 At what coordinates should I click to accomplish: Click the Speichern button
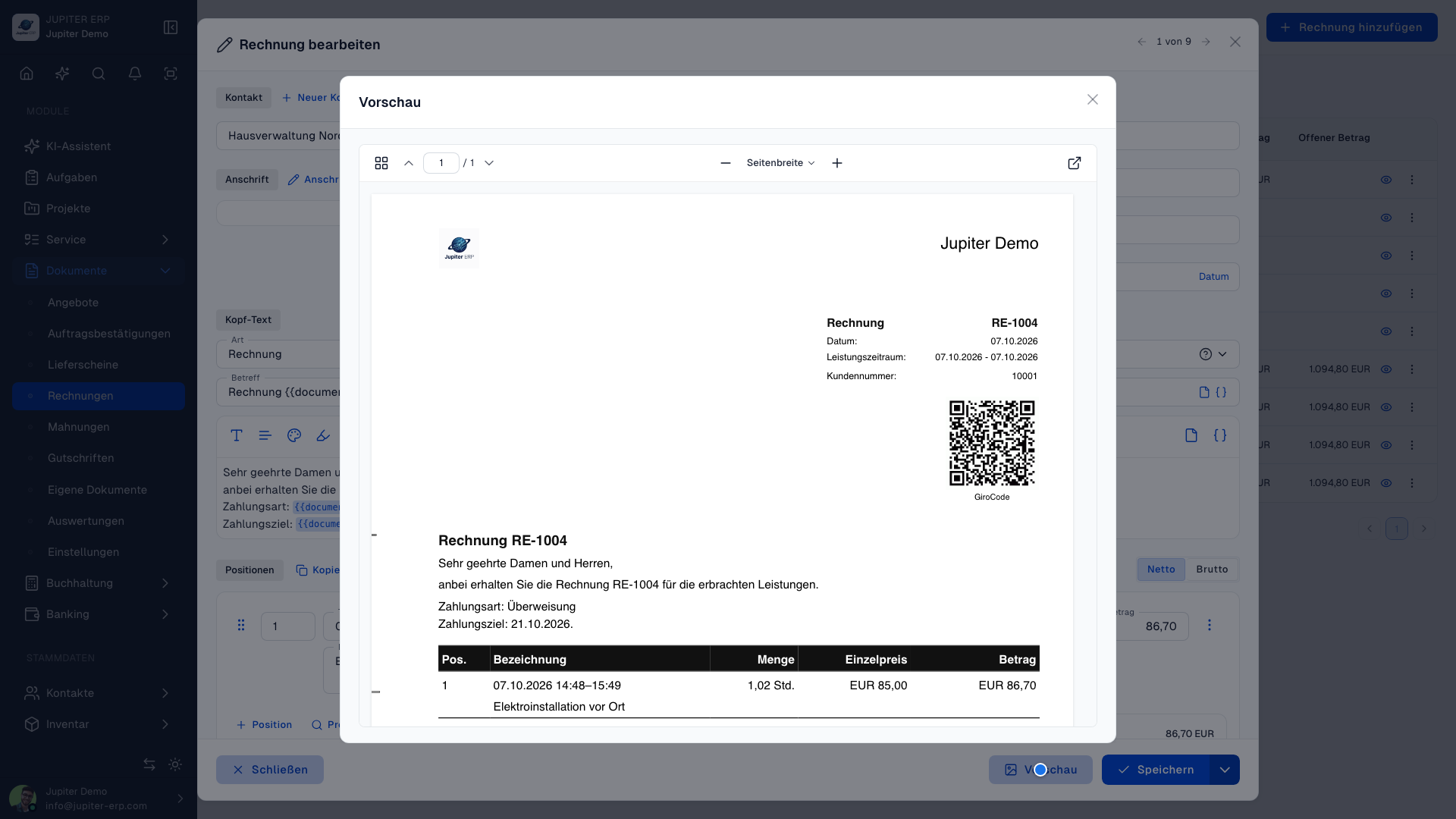click(1156, 770)
